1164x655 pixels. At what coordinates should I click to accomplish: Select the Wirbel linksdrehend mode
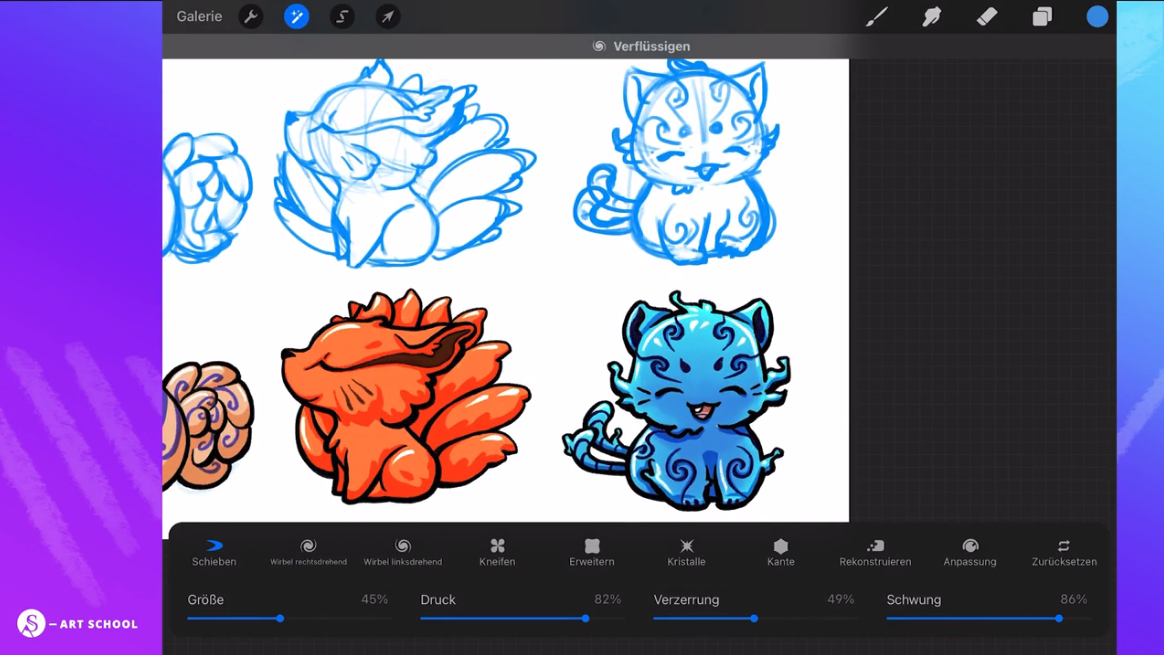(402, 553)
